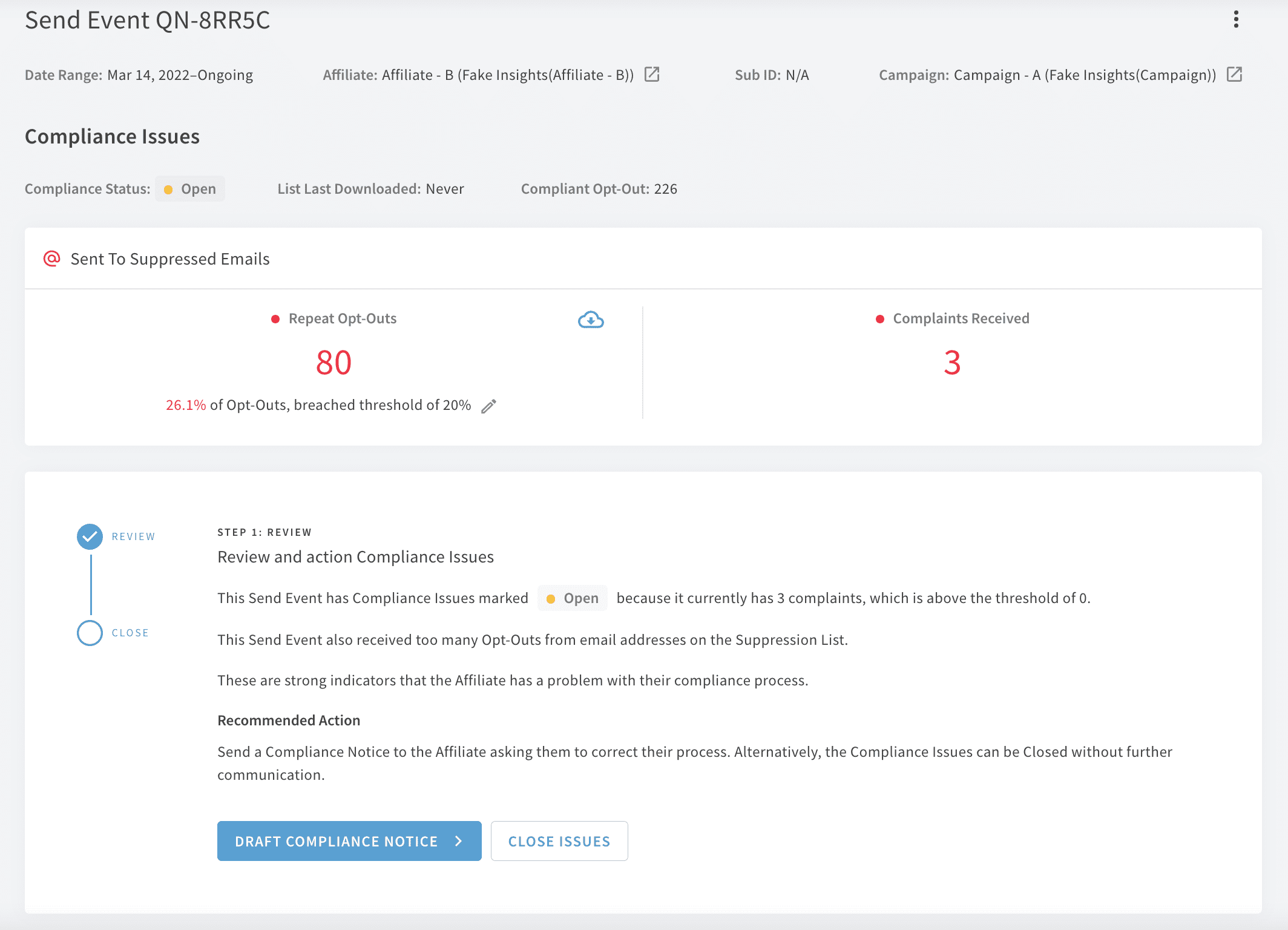Viewport: 1288px width, 930px height.
Task: Click the red @ suppressed emails icon
Action: 52,259
